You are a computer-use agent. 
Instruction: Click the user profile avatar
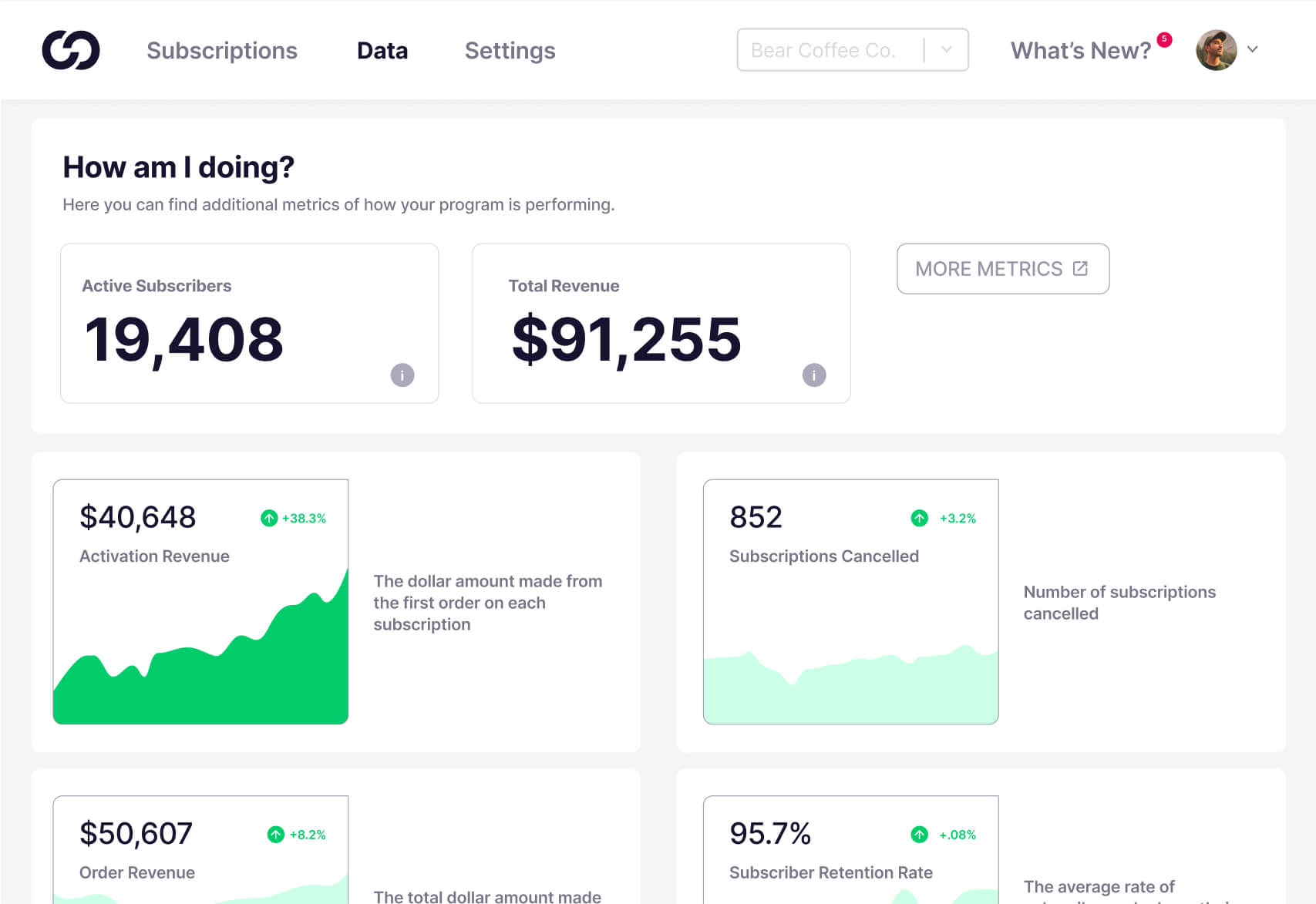point(1217,50)
